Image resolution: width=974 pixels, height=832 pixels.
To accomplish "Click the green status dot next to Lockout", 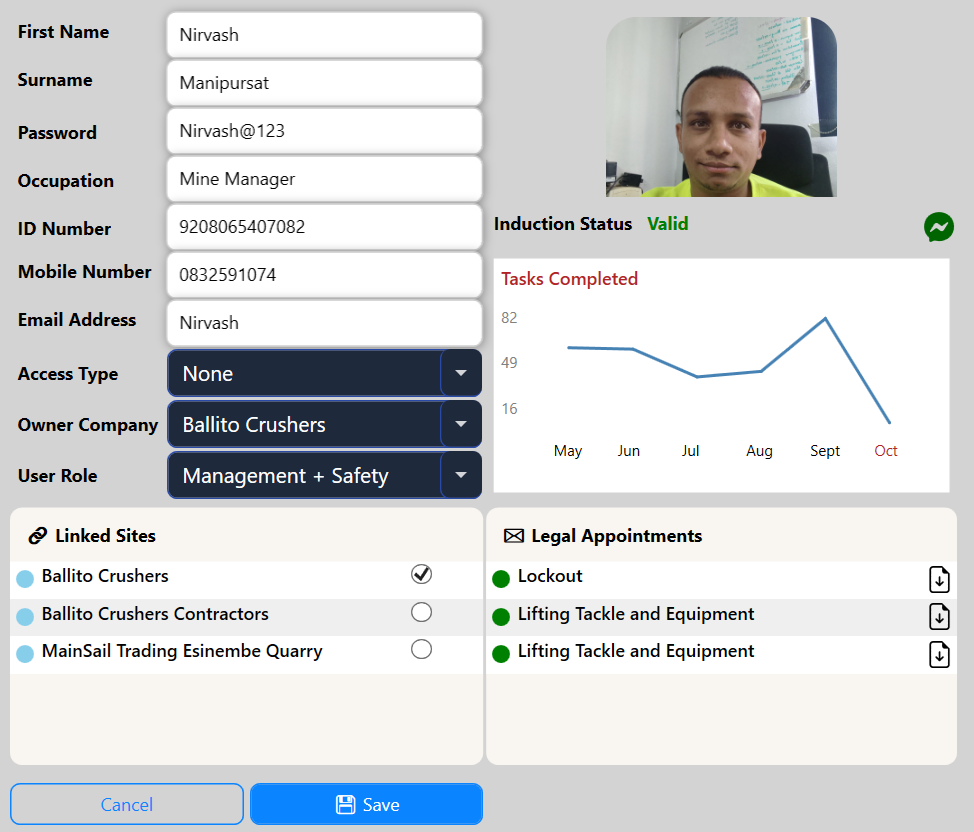I will point(501,579).
